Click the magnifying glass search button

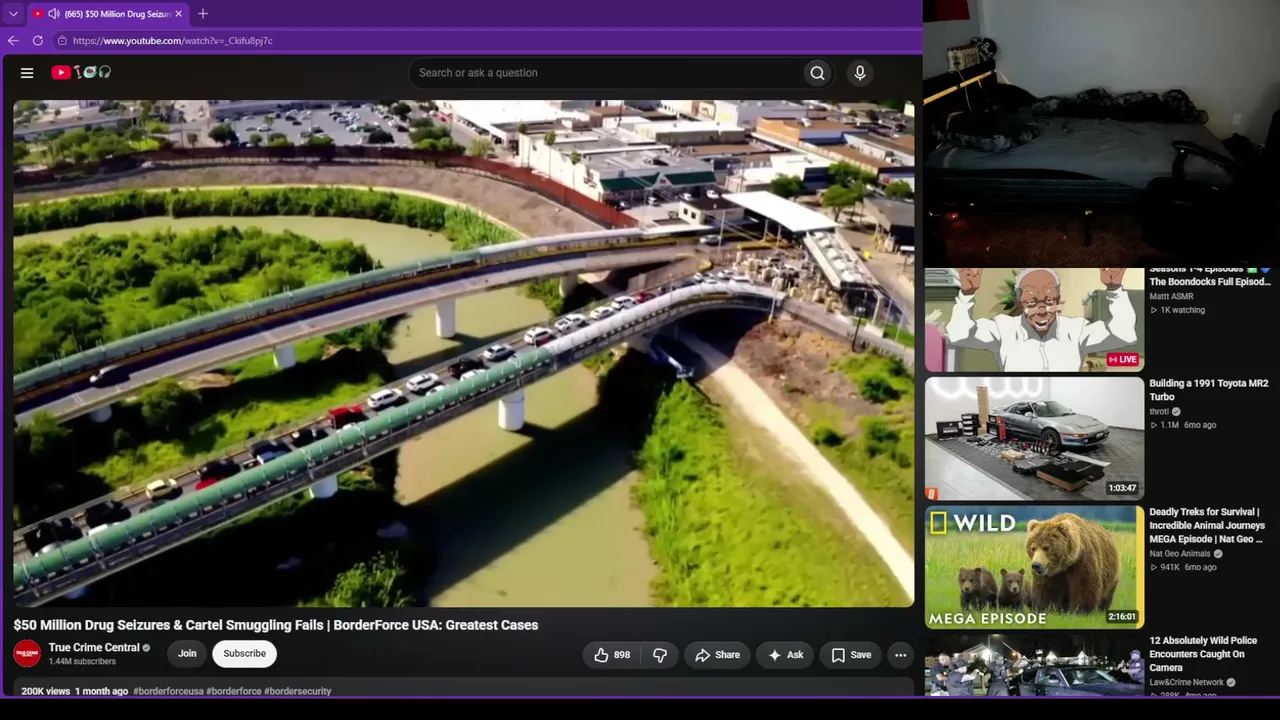818,73
